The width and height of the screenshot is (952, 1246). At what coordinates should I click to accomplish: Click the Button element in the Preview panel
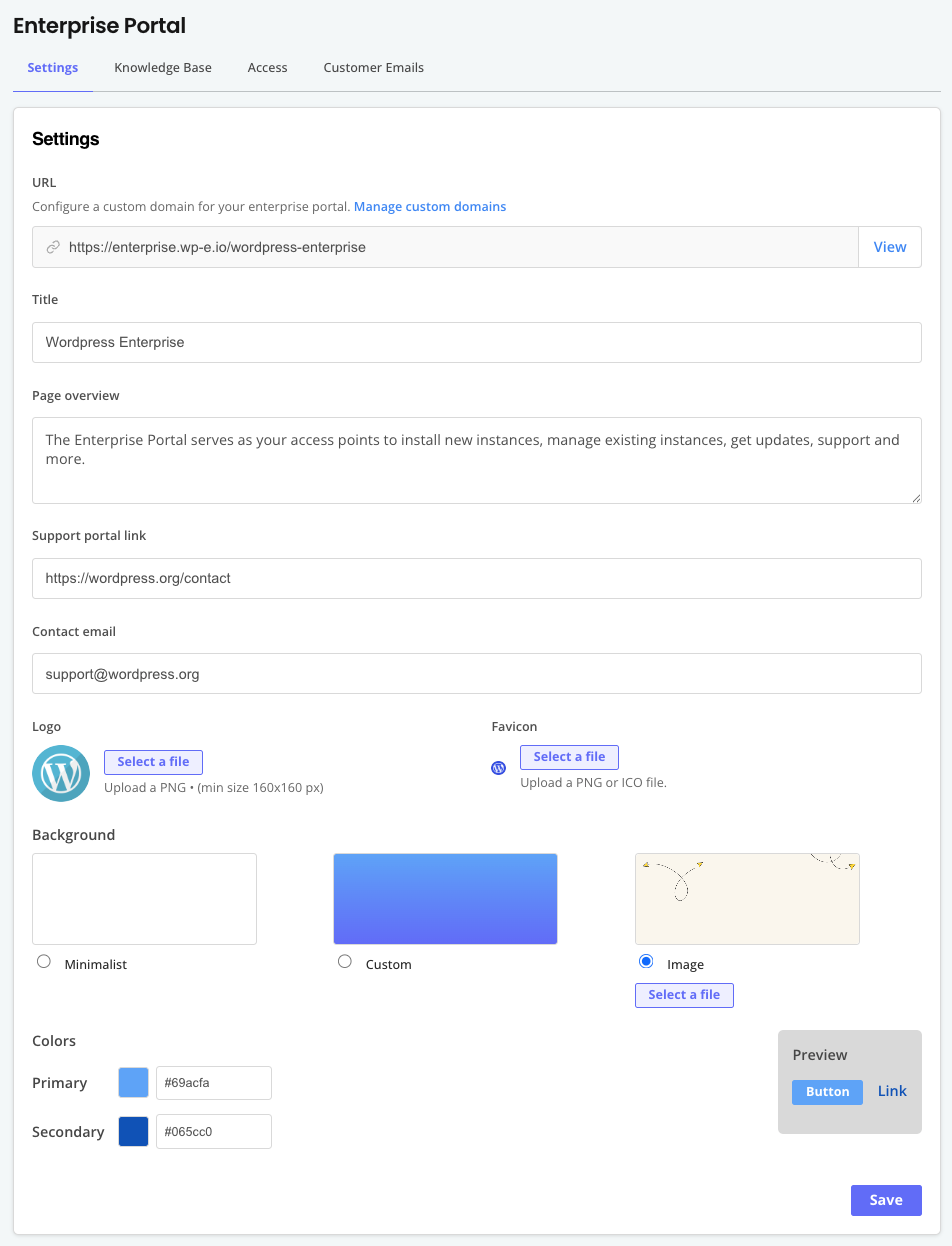[827, 1092]
